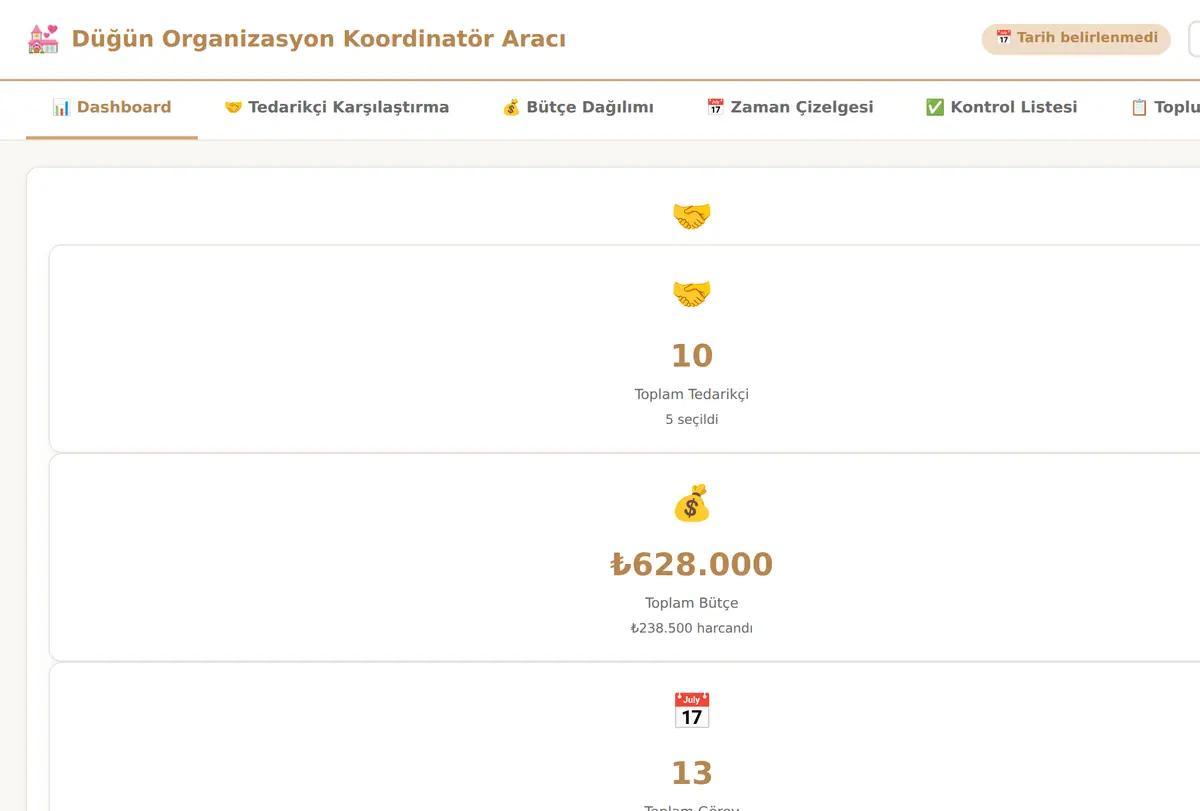Click the handshake icon inside the Toplam Tedarikçi card
The width and height of the screenshot is (1200, 811).
coord(691,293)
